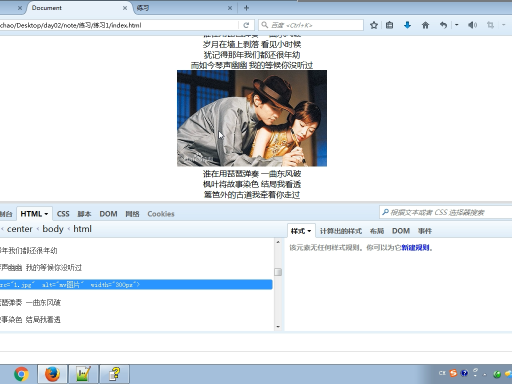
Task: Select the html breadcrumb element
Action: 82,229
